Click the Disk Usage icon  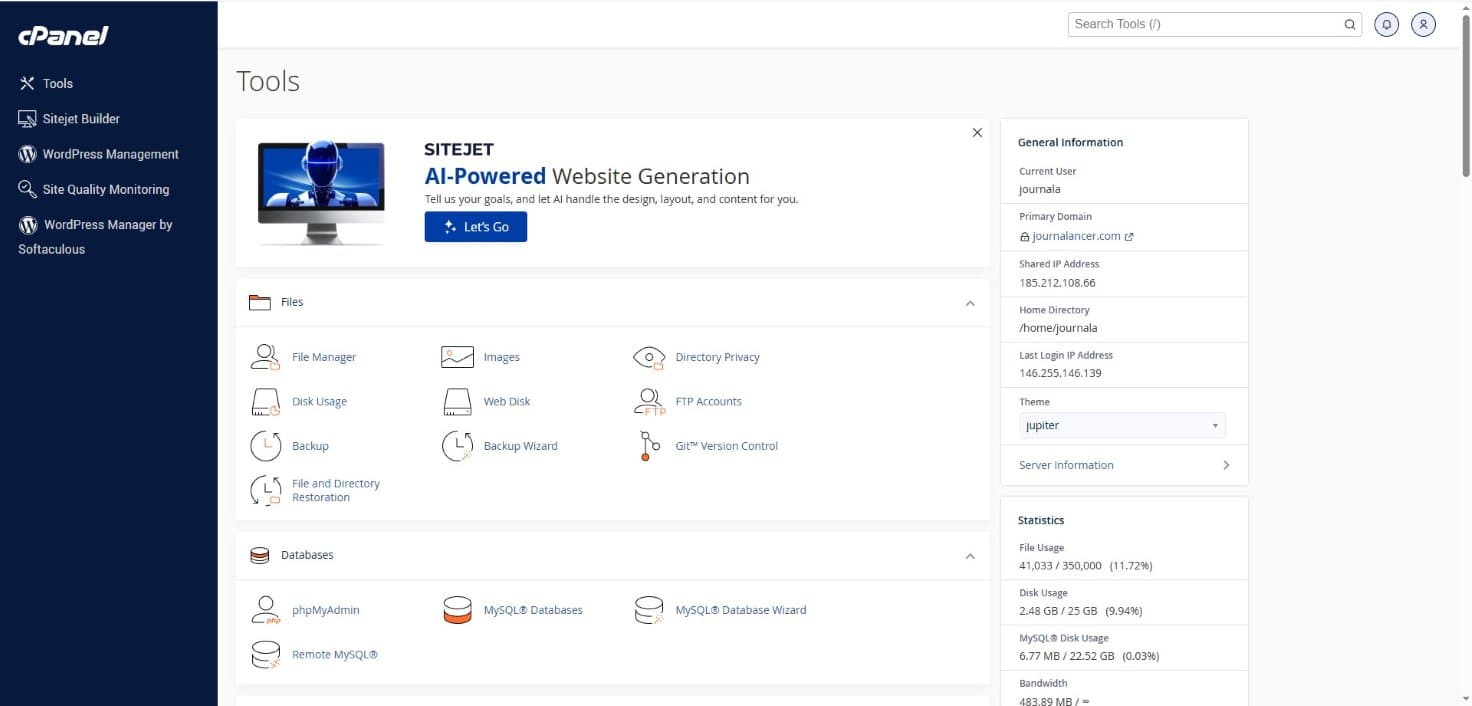(x=265, y=402)
